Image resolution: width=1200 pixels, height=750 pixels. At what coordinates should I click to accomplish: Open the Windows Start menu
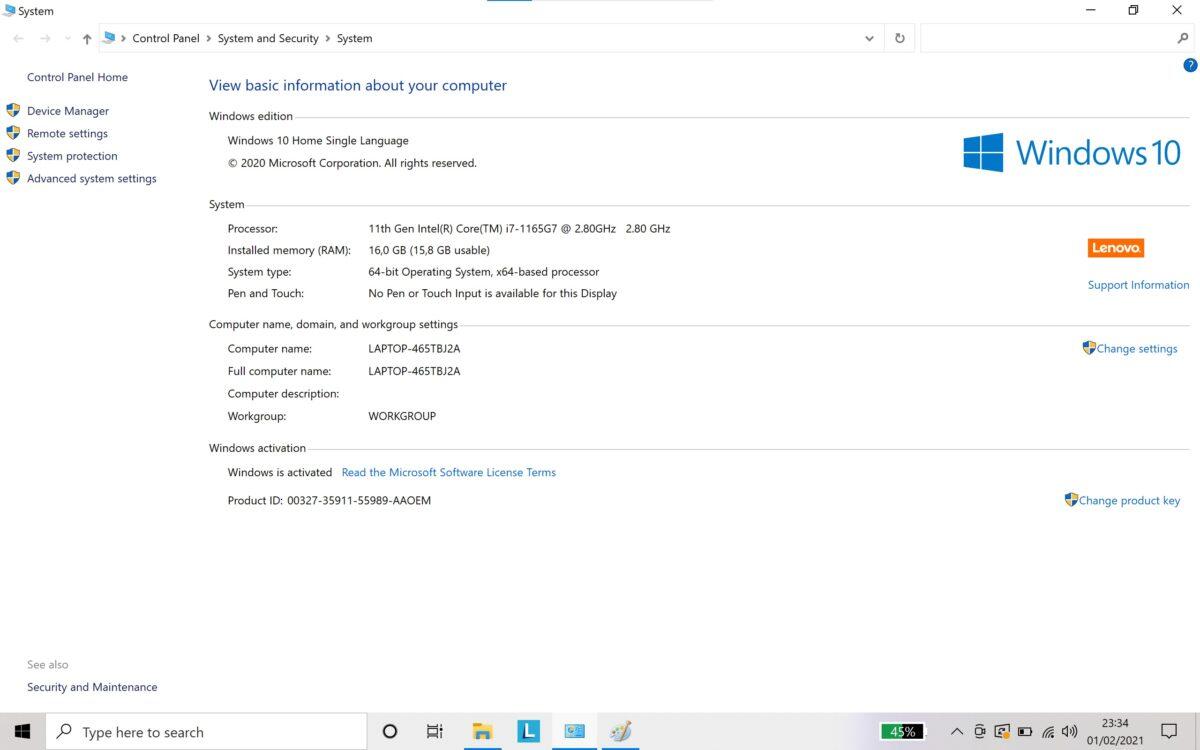(22, 732)
